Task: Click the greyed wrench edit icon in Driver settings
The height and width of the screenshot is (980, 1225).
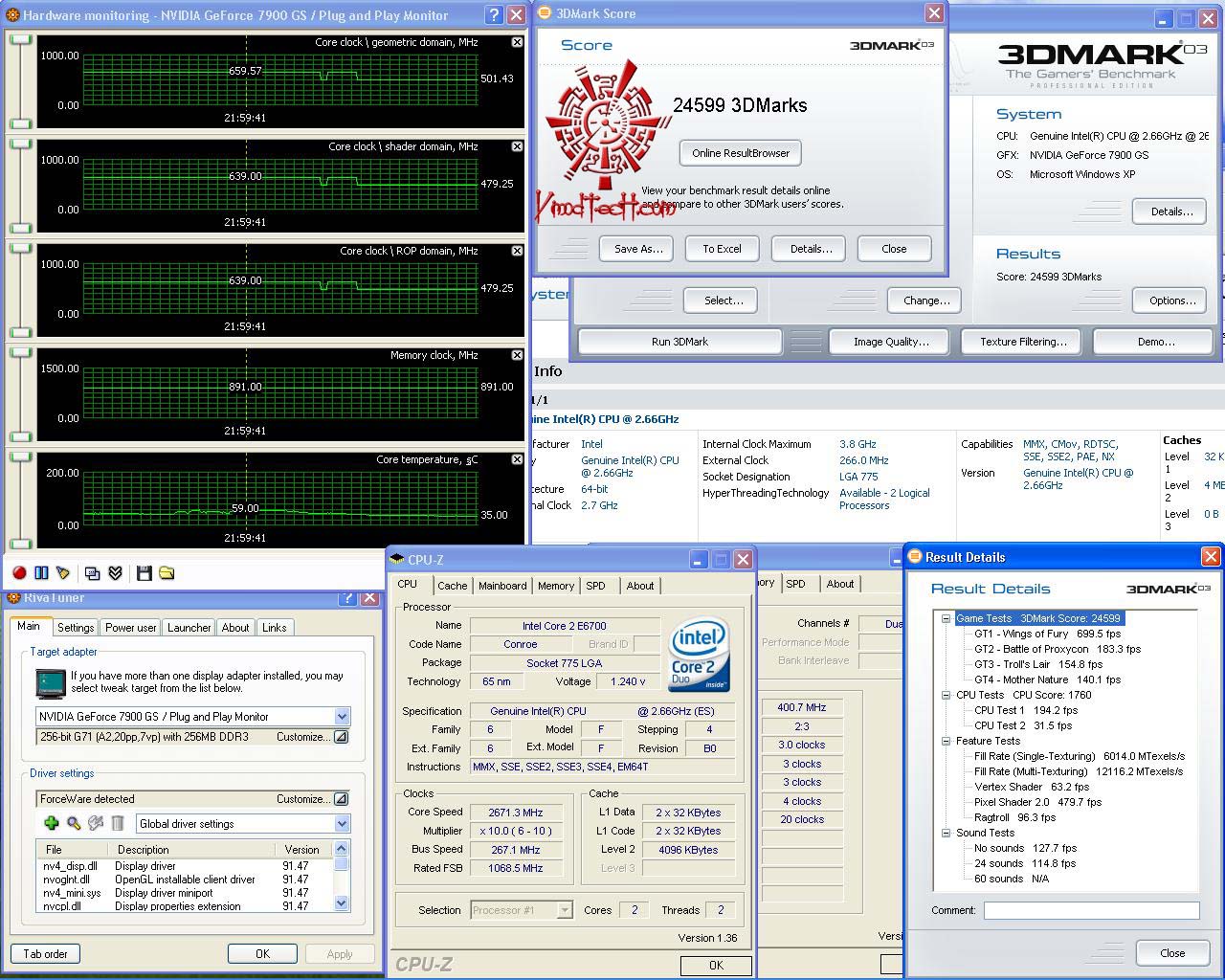Action: click(96, 823)
